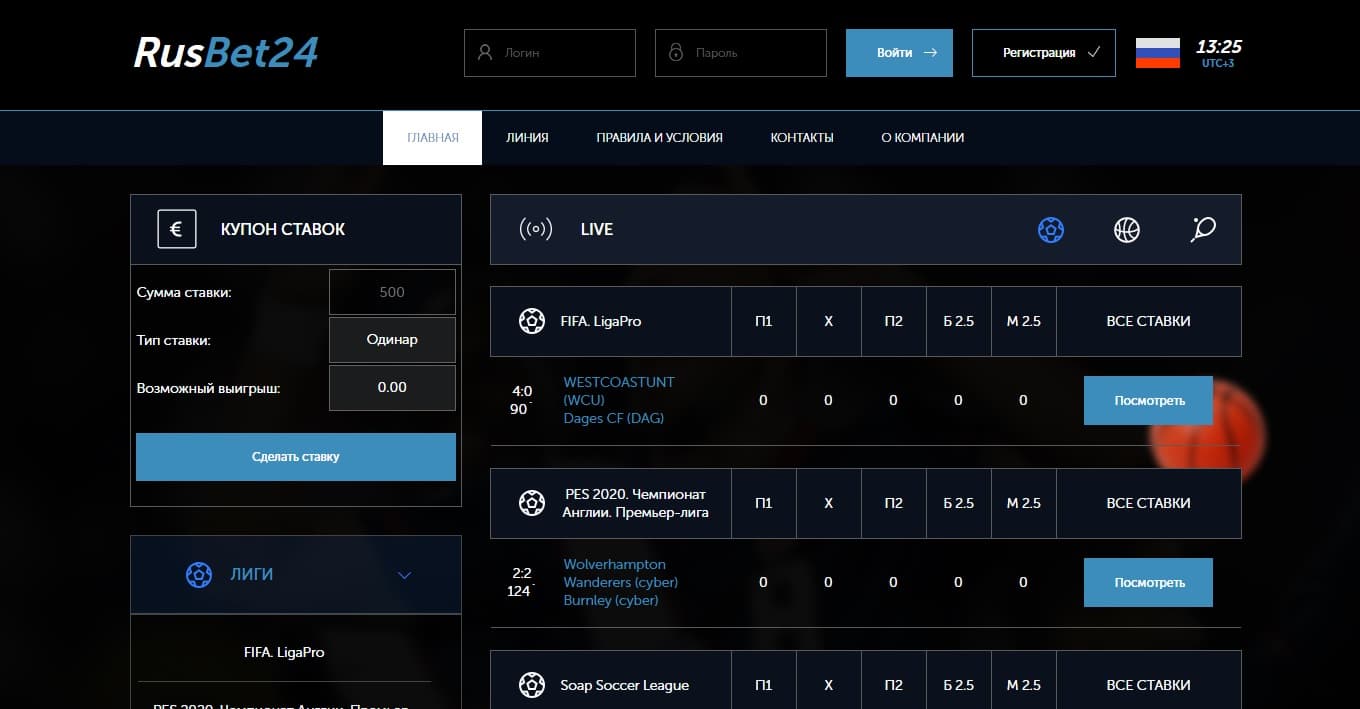Click the Логин input field
Image resolution: width=1360 pixels, height=709 pixels.
tap(550, 53)
